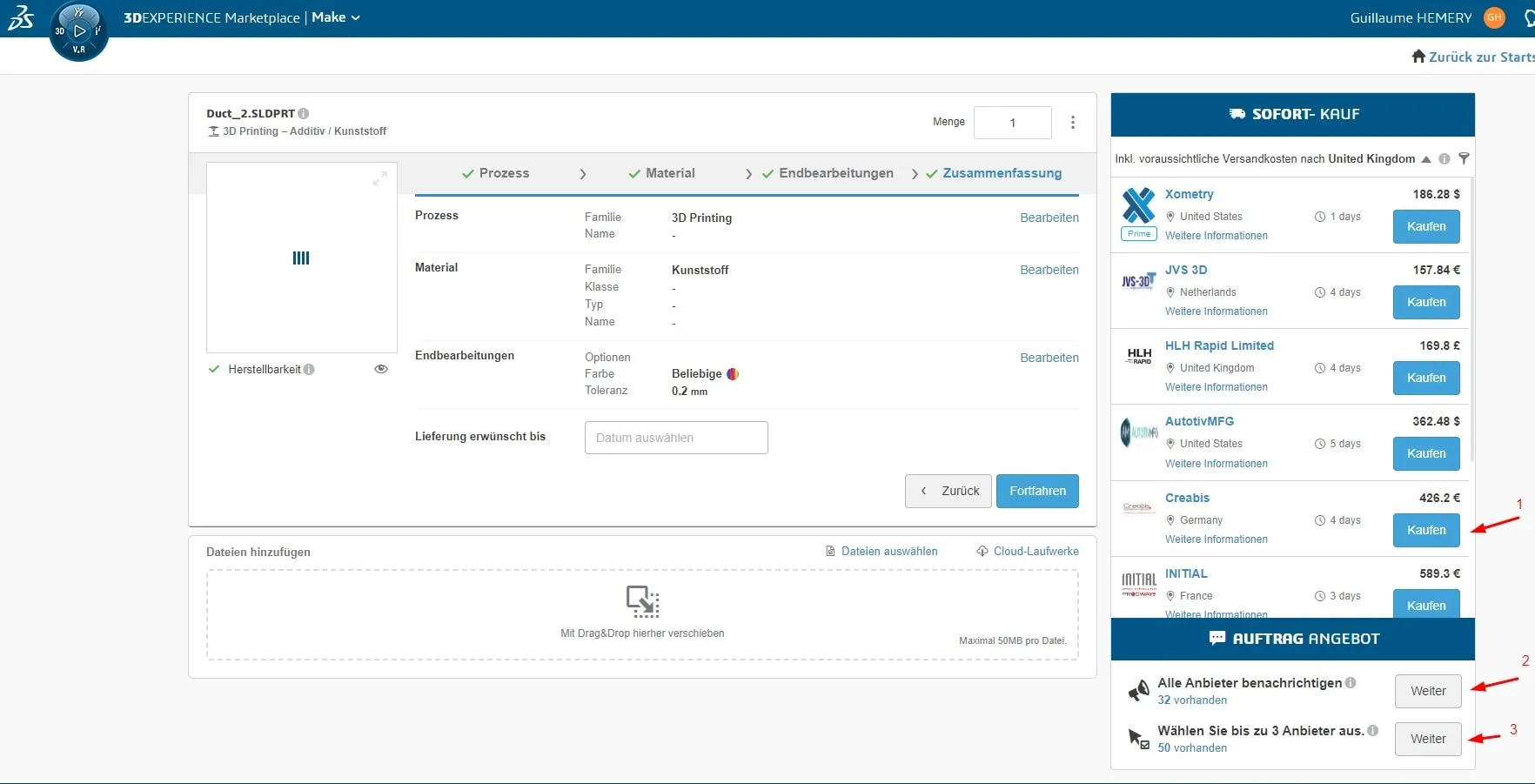
Task: Switch to the Prozess step tab
Action: [x=496, y=173]
